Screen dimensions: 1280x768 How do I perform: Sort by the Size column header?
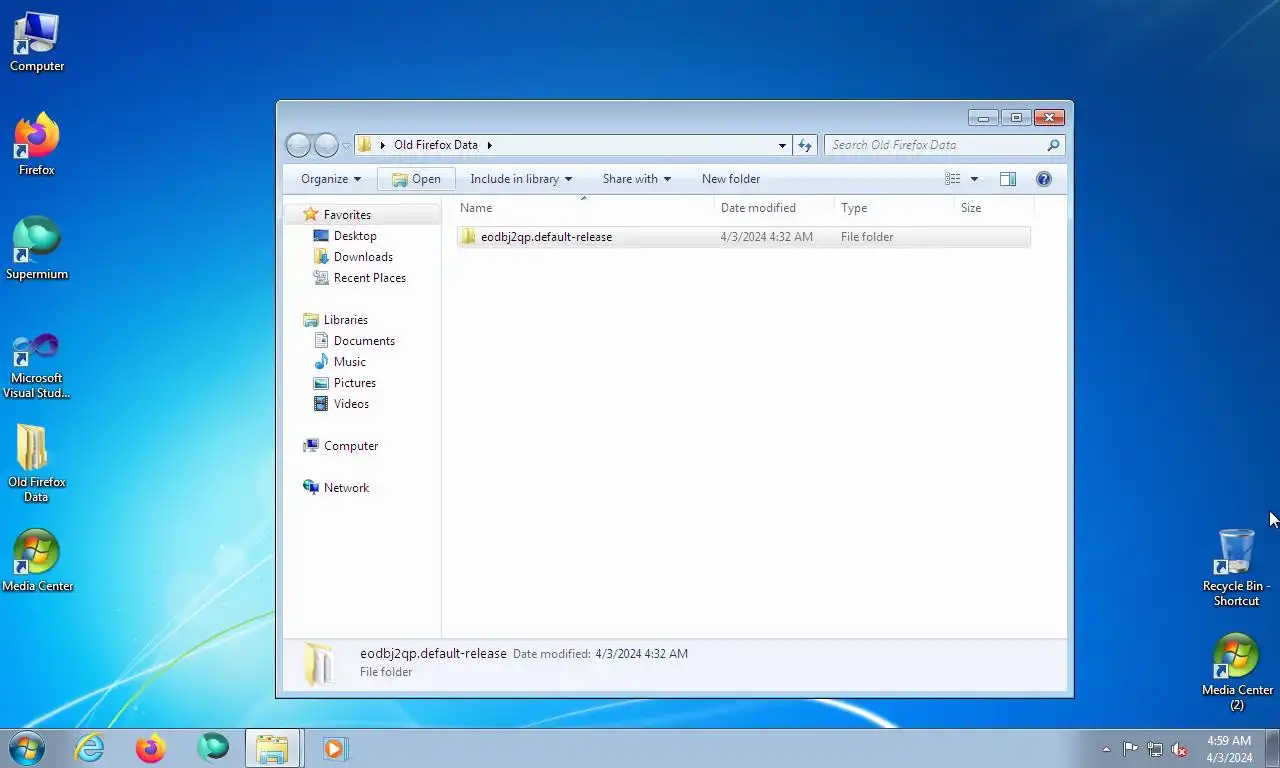pyautogui.click(x=994, y=208)
